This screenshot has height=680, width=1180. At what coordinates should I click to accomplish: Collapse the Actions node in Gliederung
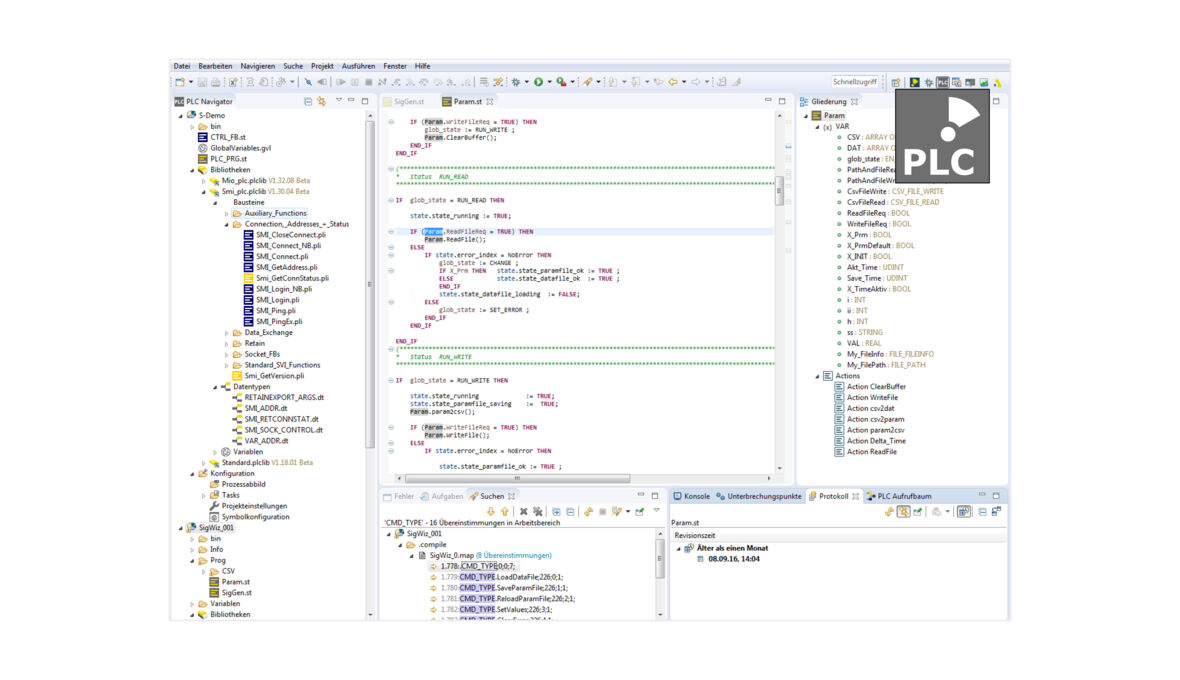[817, 376]
